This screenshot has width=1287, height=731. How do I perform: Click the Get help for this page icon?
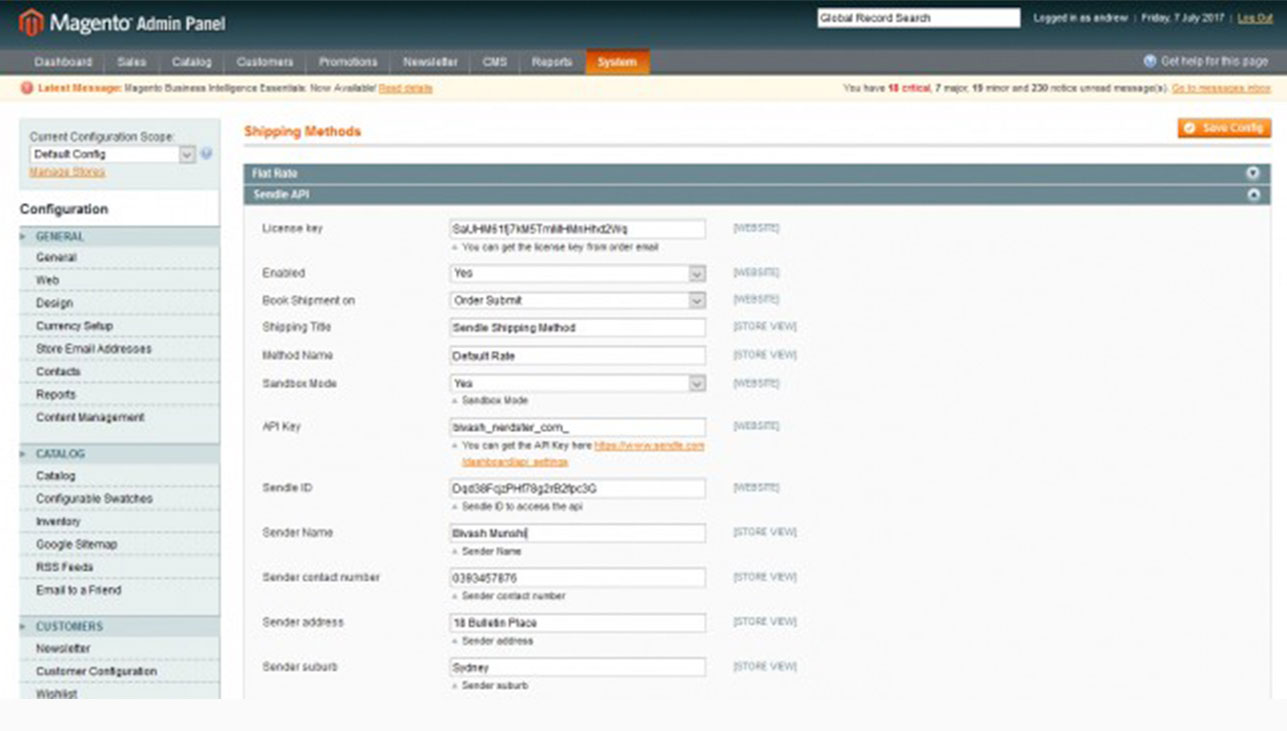(1150, 62)
